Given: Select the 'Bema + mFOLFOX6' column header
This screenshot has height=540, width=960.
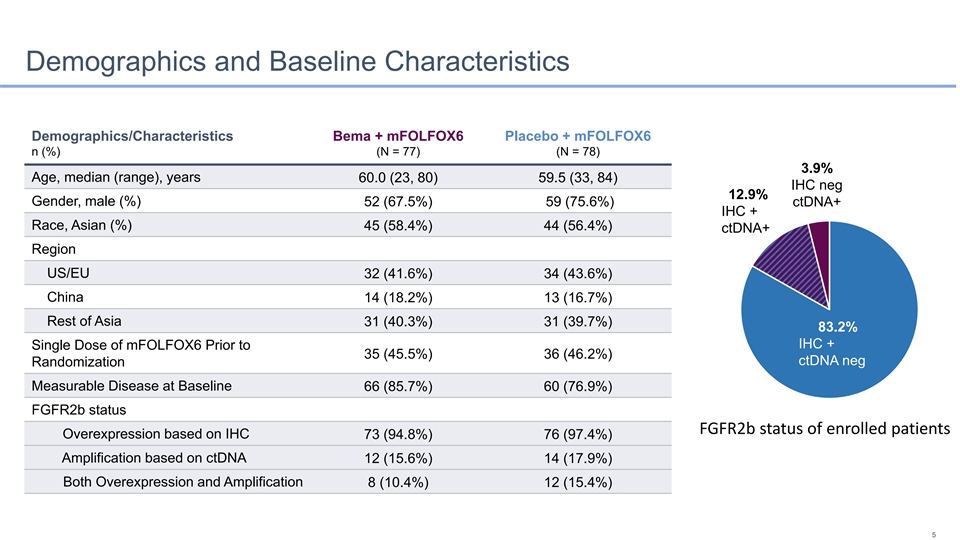Looking at the screenshot, I should coord(398,136).
